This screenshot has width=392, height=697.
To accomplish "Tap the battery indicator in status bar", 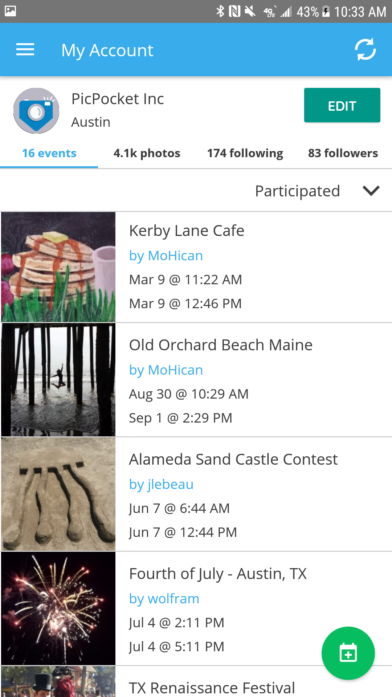I will tap(326, 12).
